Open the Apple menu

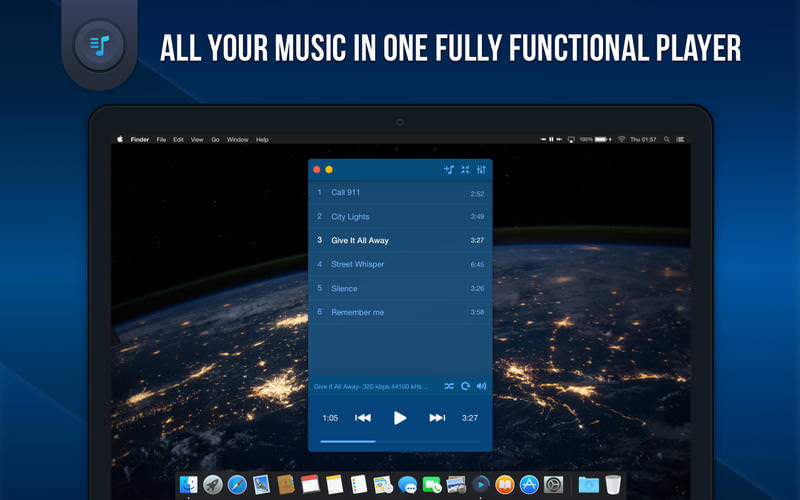tap(120, 139)
